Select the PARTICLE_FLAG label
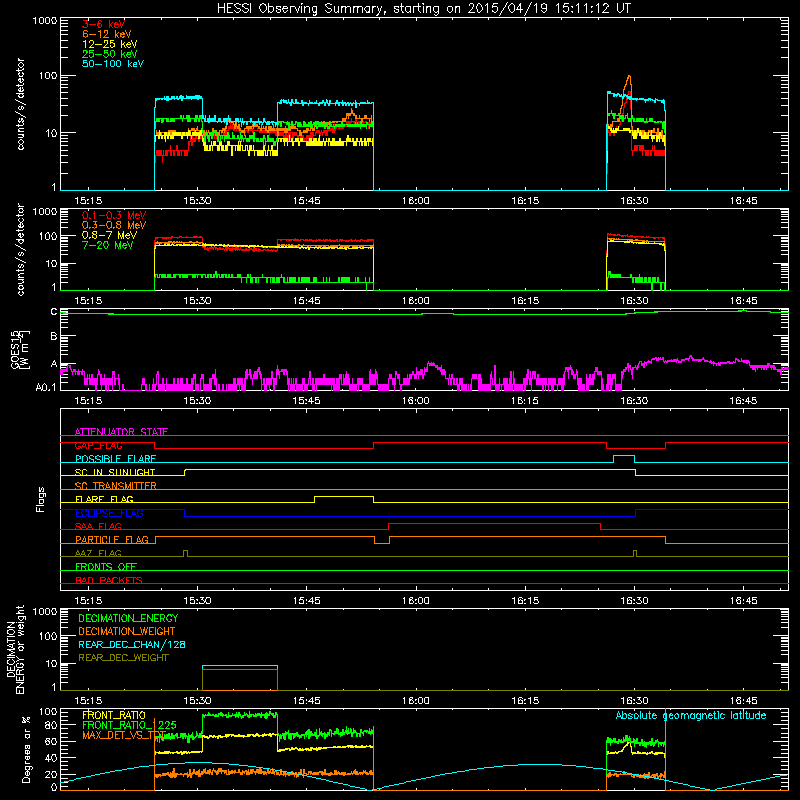This screenshot has height=800, width=800. tap(112, 539)
